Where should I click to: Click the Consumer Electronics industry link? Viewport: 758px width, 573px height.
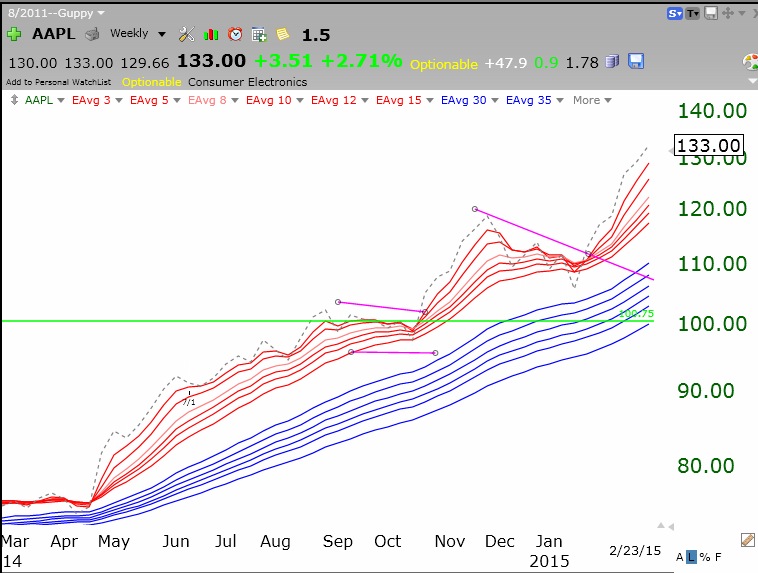(248, 82)
